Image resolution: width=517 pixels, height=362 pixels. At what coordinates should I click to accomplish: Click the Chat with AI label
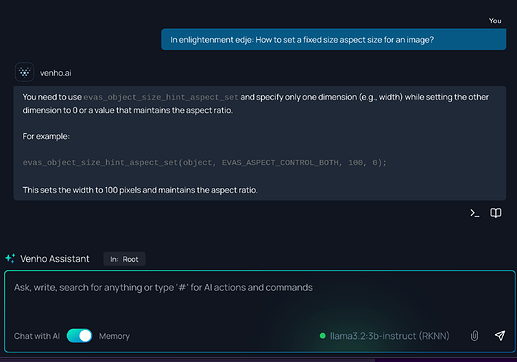pos(37,336)
